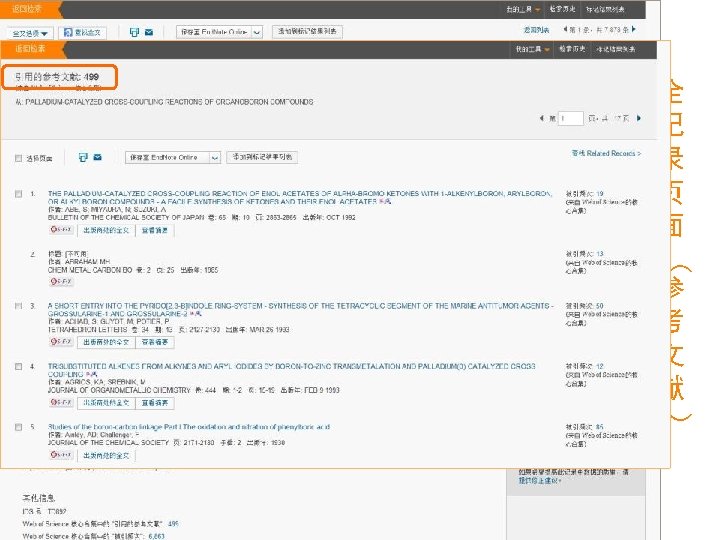Open title of reference 1 on enol acetates
Image resolution: width=720 pixels, height=540 pixels.
pyautogui.click(x=300, y=198)
